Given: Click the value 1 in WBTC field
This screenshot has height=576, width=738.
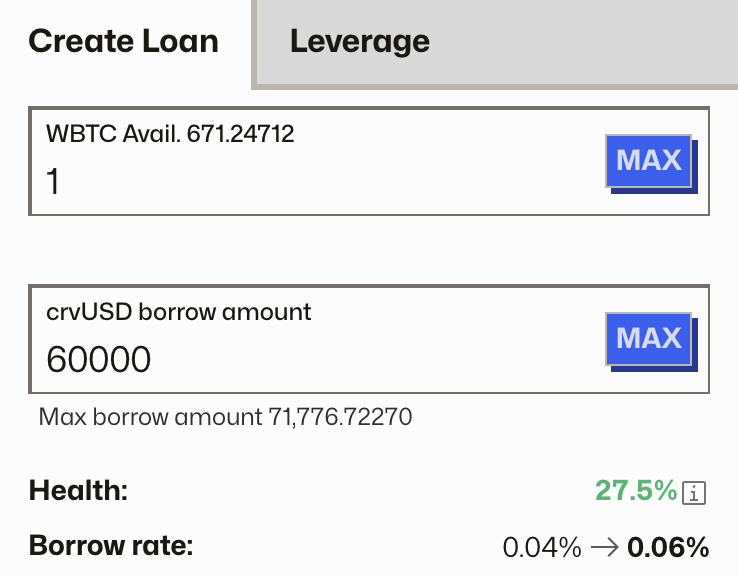Looking at the screenshot, I should click(54, 182).
